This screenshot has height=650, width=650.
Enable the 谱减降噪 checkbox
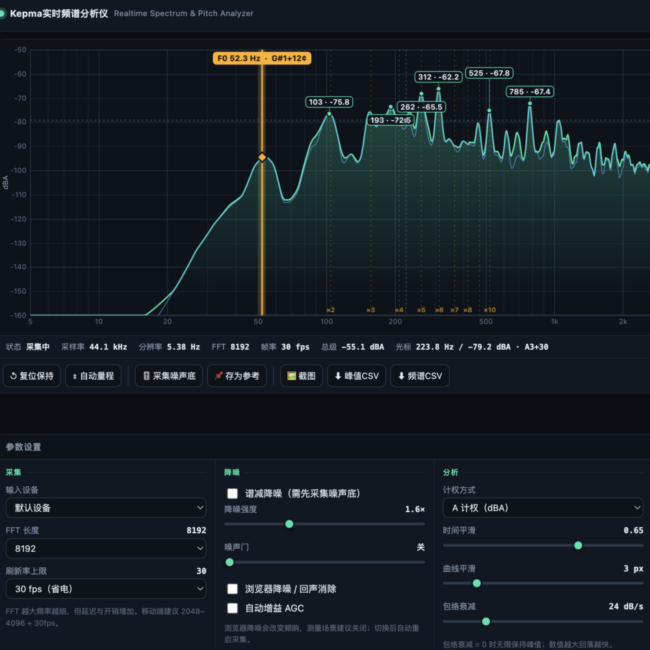pyautogui.click(x=233, y=493)
